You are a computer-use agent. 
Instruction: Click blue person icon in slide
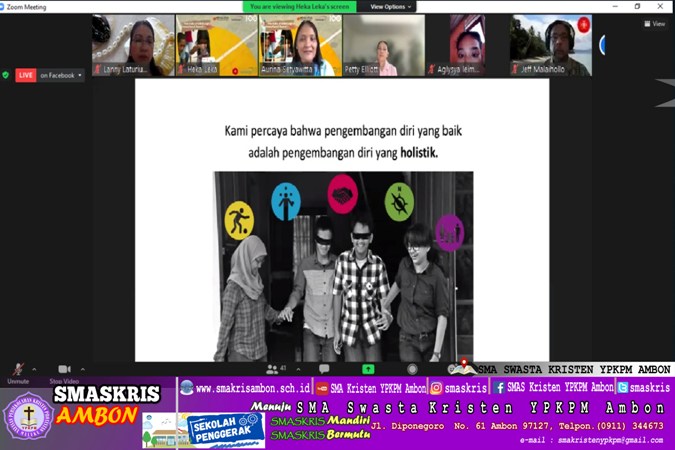coord(286,202)
